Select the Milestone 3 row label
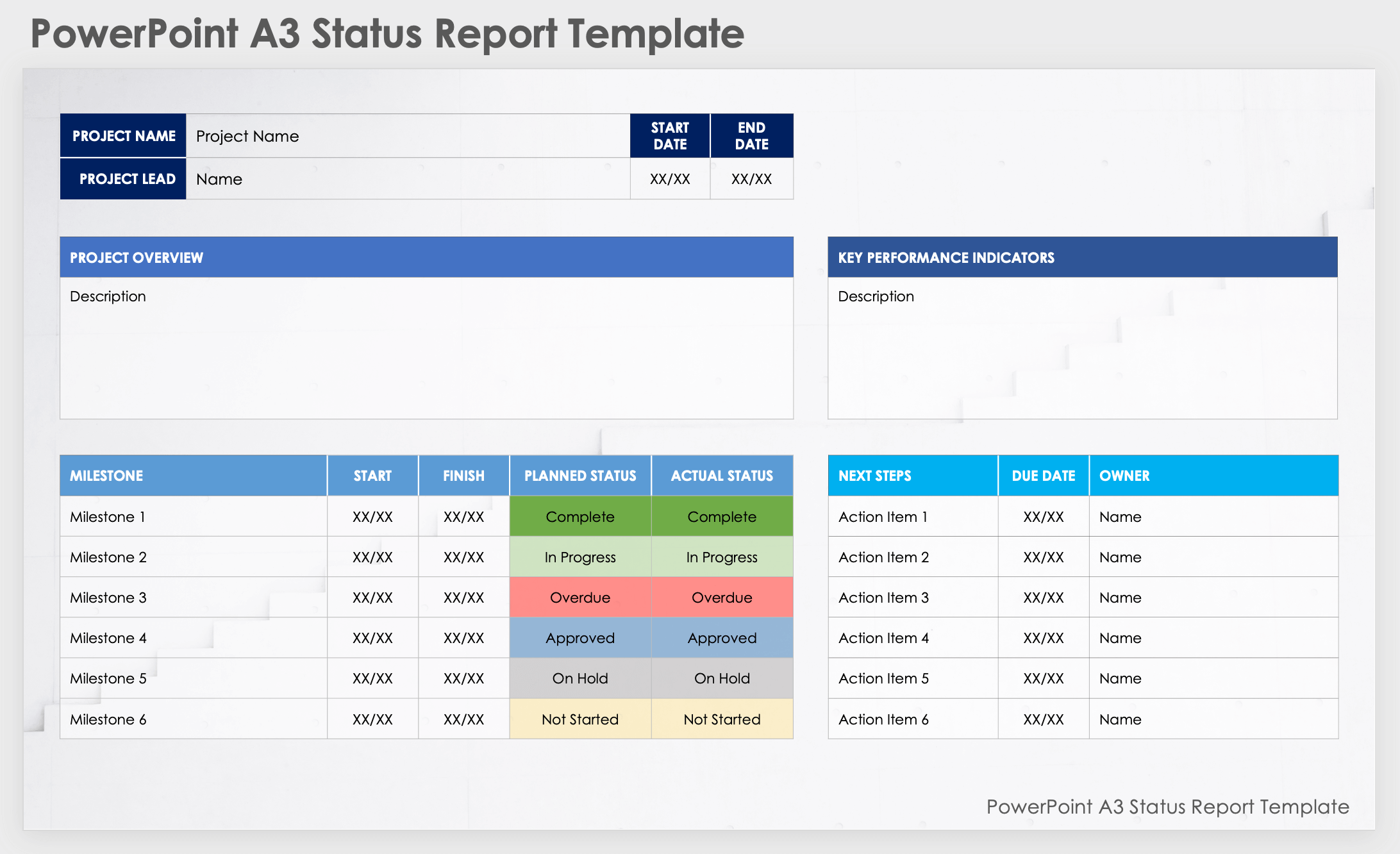The height and width of the screenshot is (854, 1400). click(108, 598)
